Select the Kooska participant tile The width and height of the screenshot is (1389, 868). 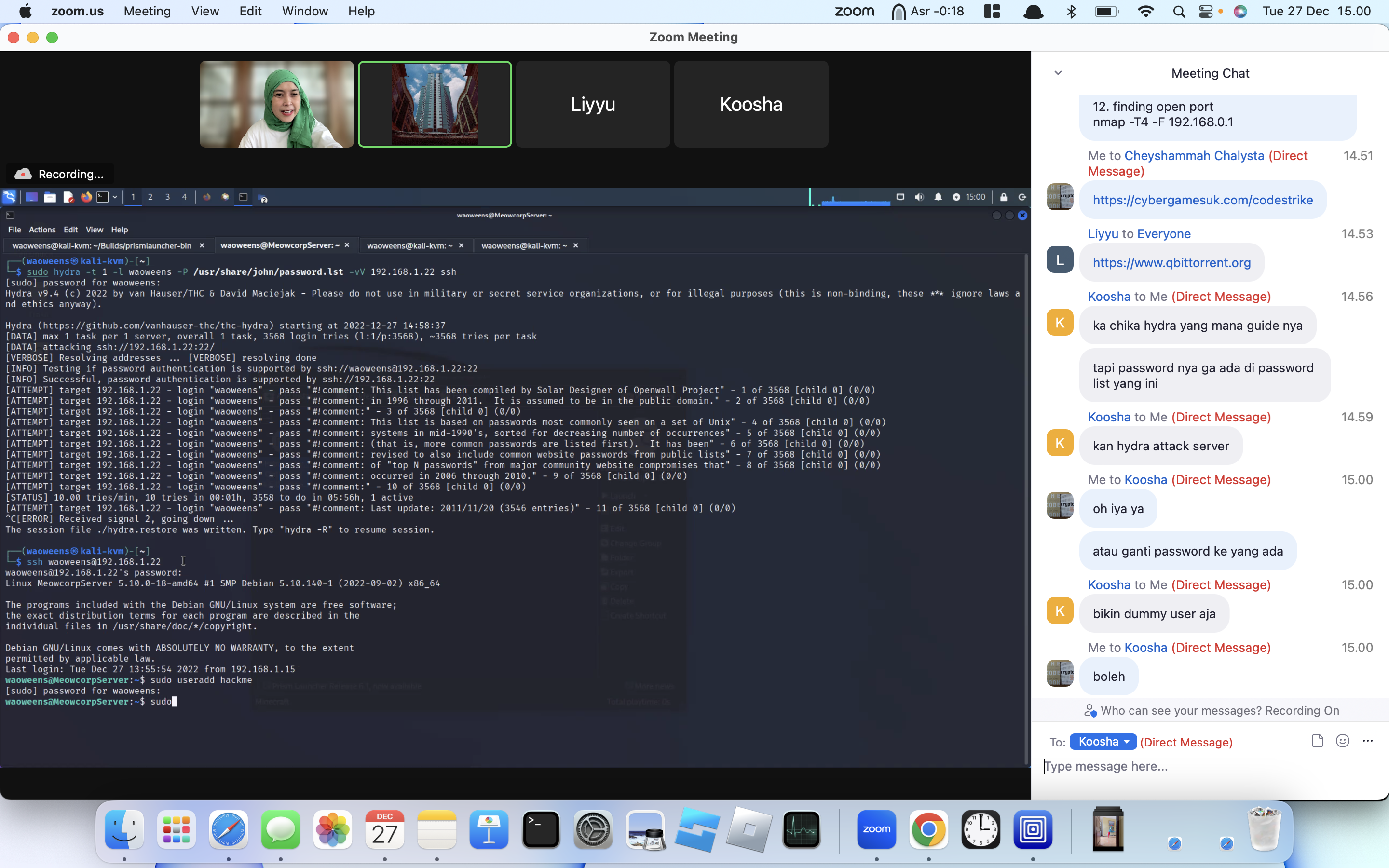tap(751, 104)
